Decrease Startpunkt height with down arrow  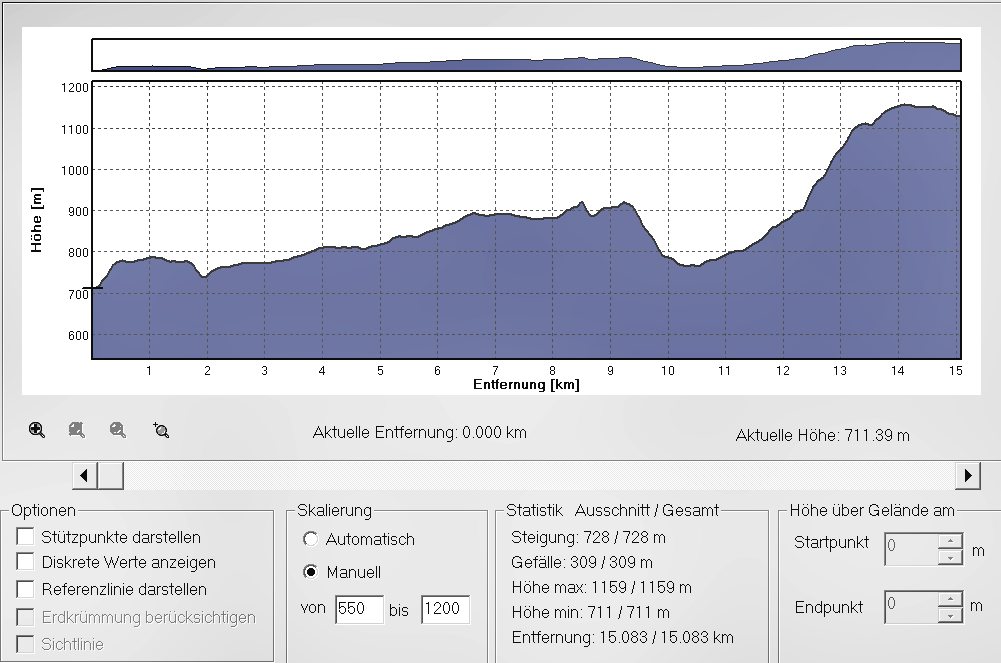[x=949, y=556]
